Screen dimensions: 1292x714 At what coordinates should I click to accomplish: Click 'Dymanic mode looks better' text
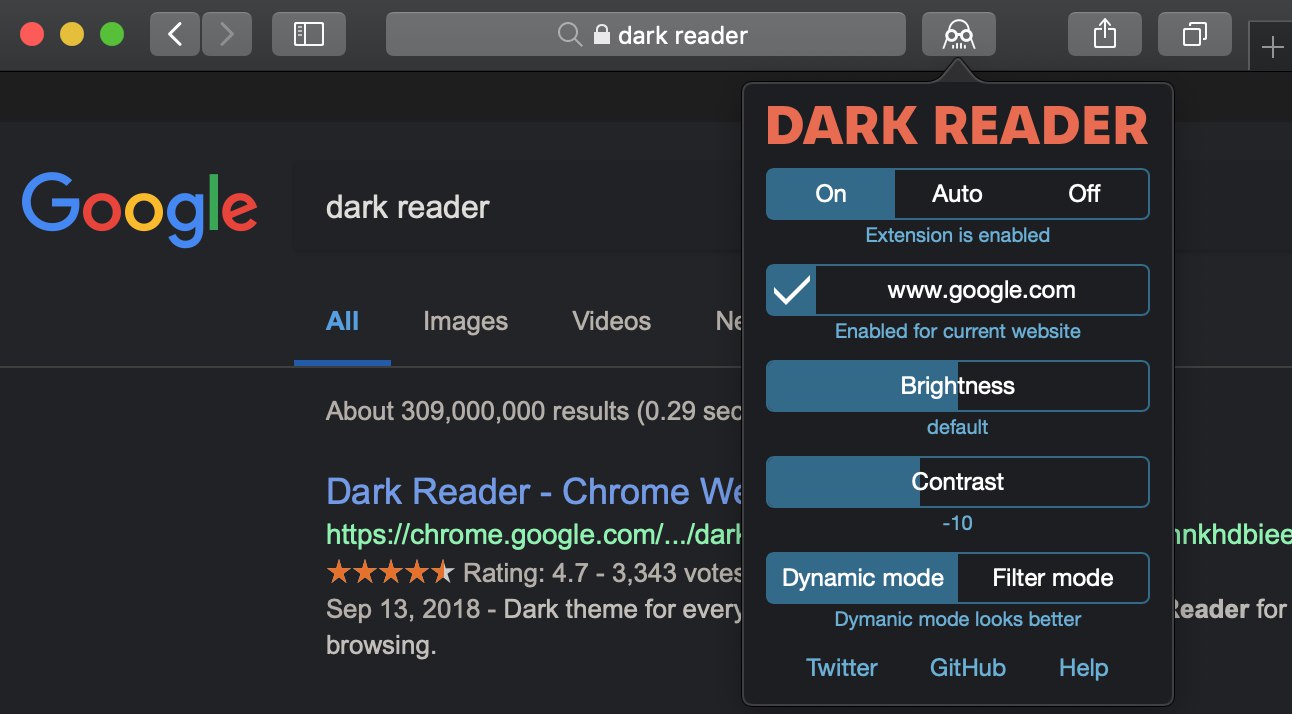point(957,619)
